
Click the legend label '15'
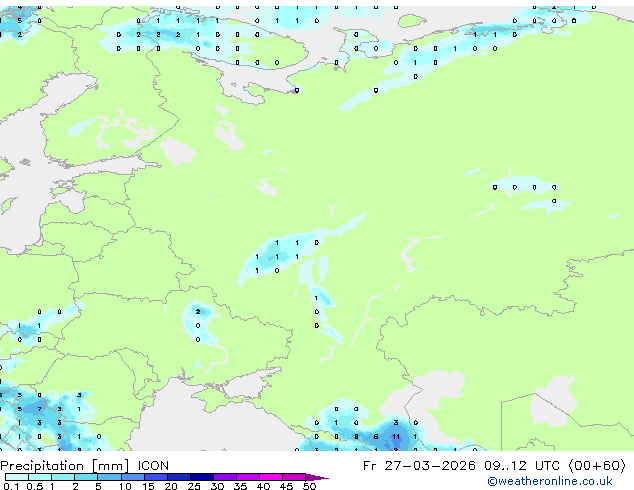click(x=148, y=486)
